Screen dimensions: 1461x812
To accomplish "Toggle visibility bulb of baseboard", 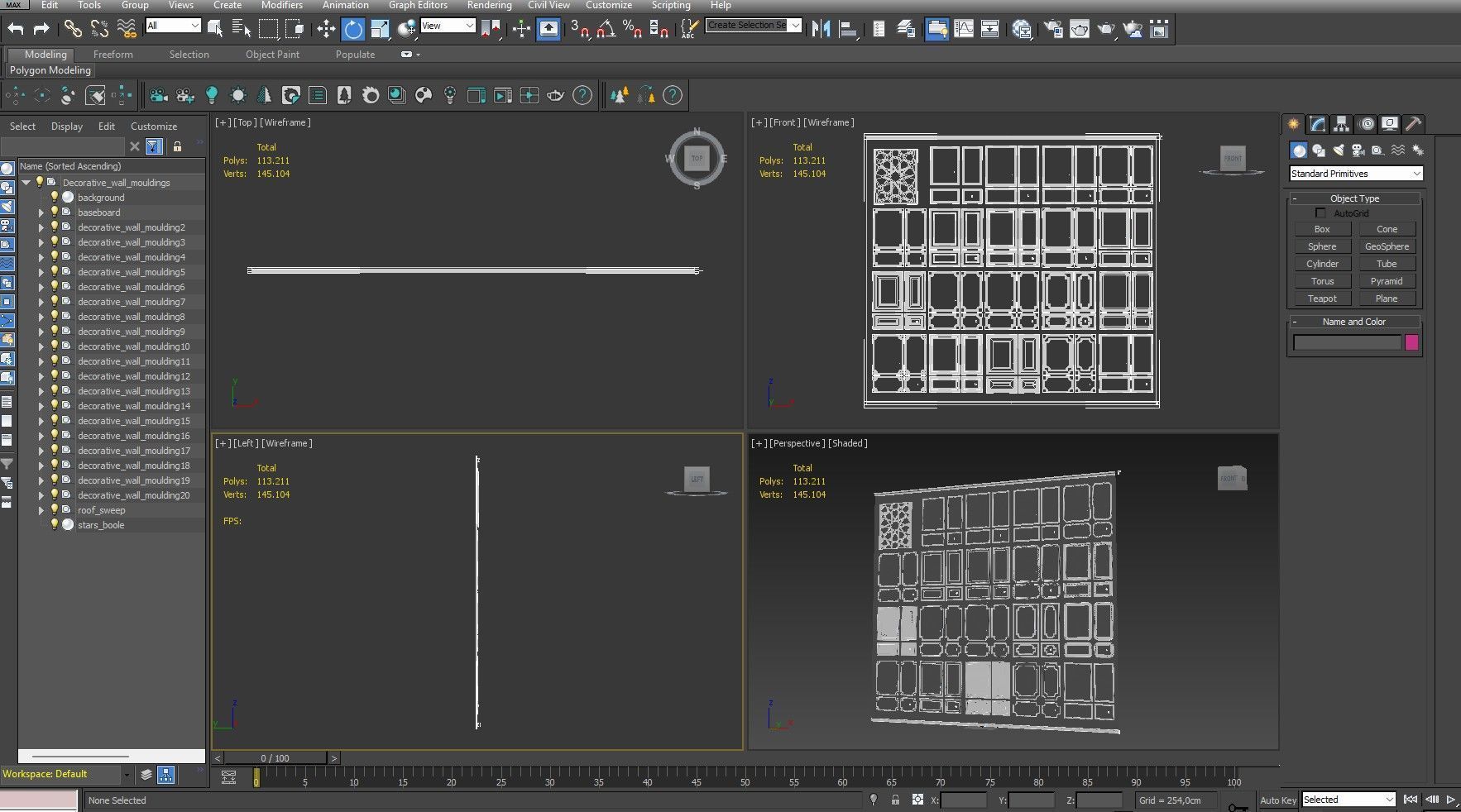I will coord(55,213).
